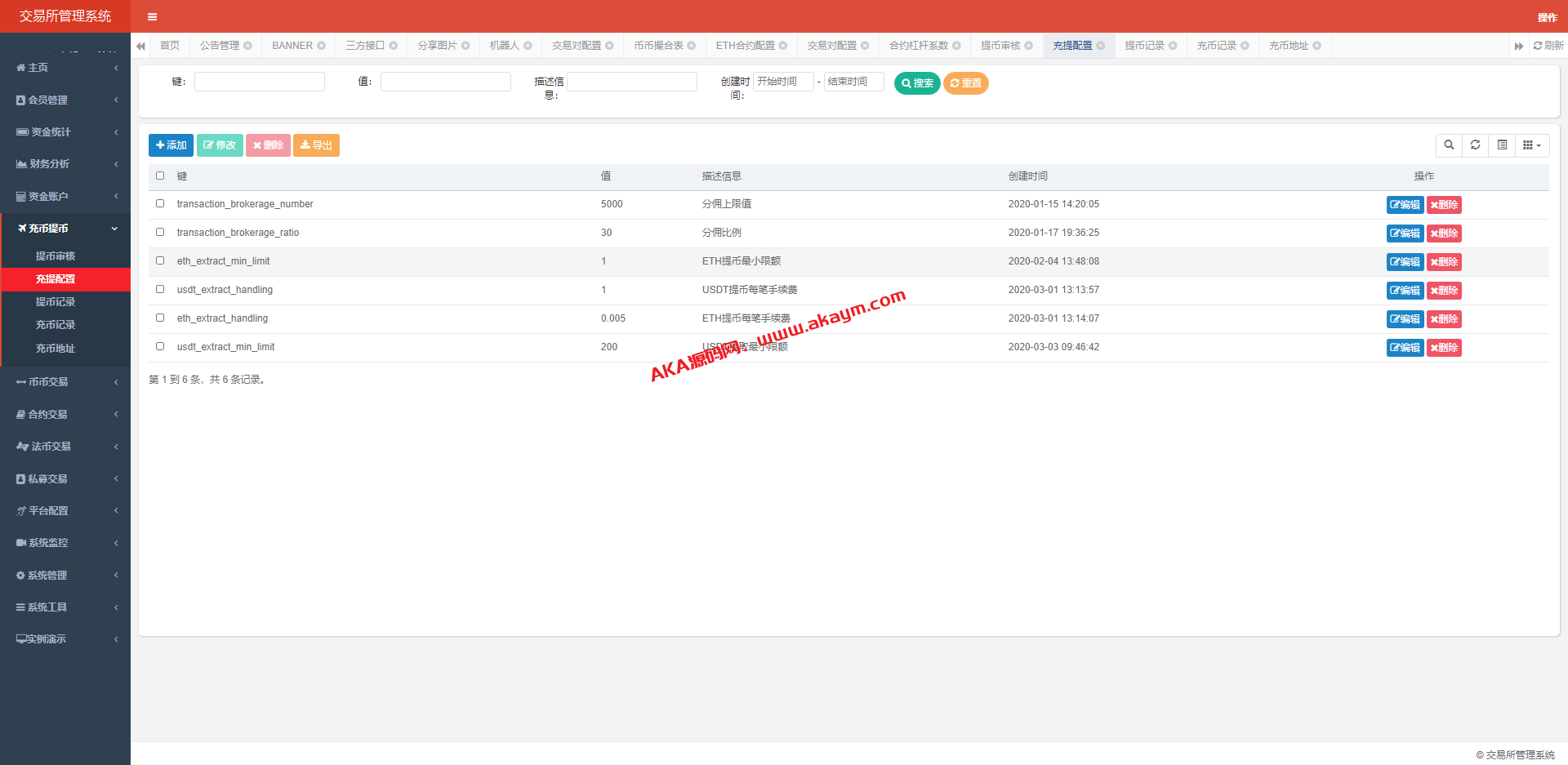Click the blue 添加 button

171,145
